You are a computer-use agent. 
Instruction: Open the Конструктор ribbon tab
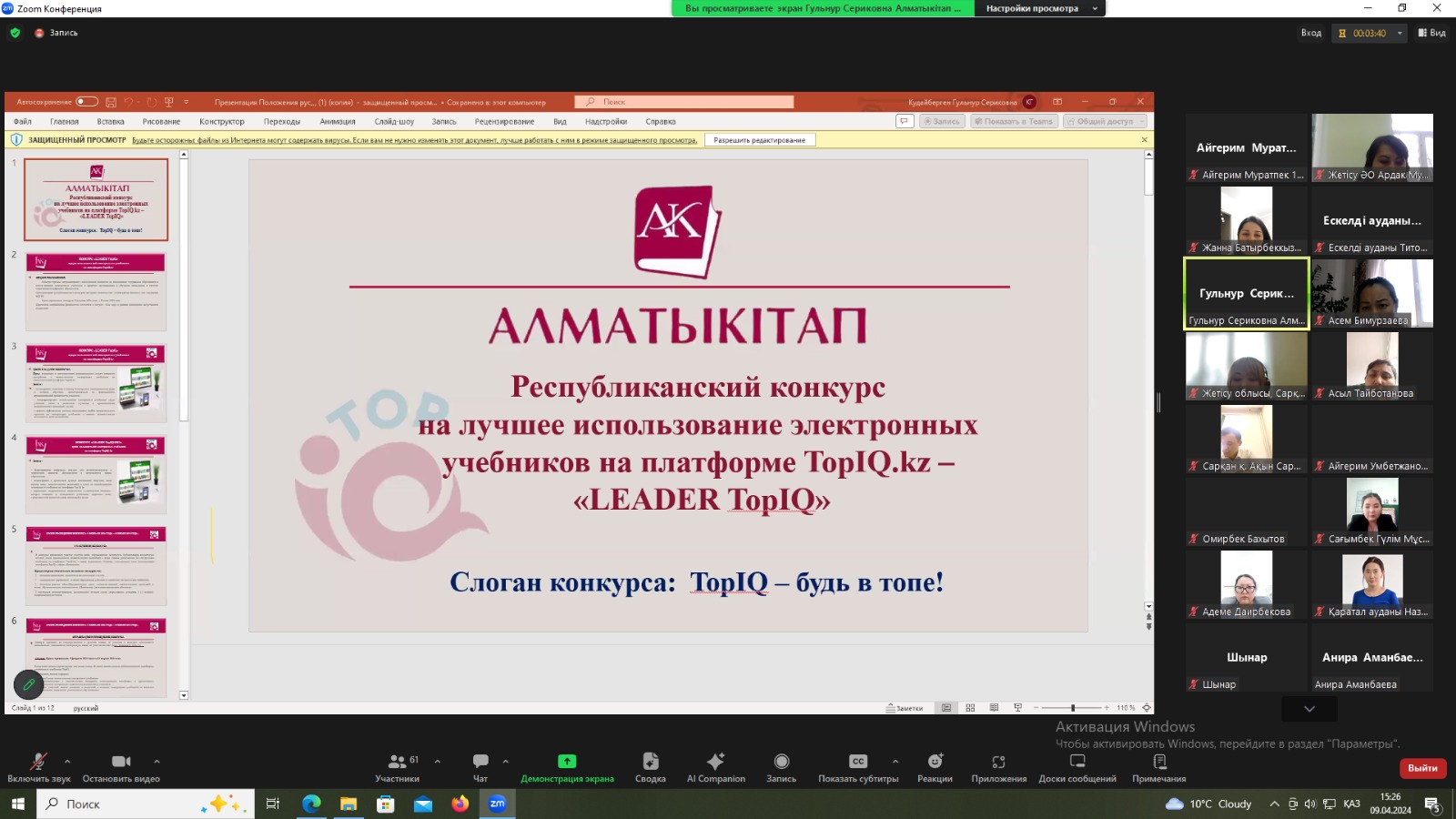[x=222, y=121]
